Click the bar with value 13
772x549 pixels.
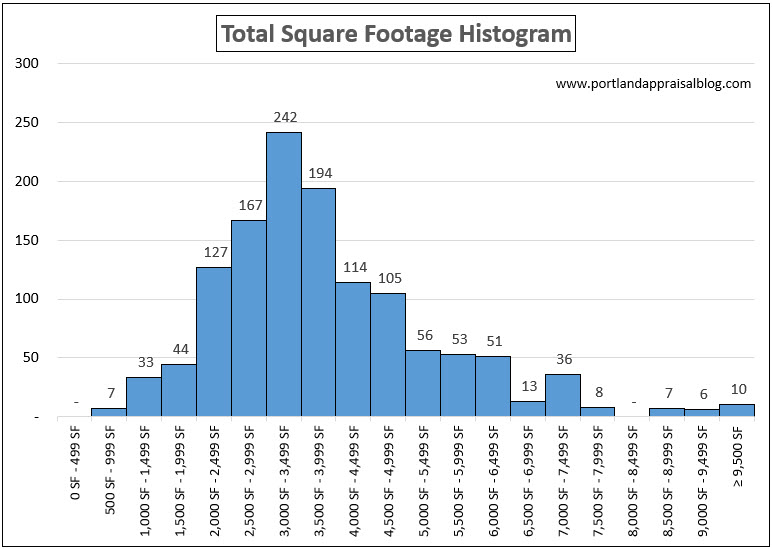click(527, 408)
